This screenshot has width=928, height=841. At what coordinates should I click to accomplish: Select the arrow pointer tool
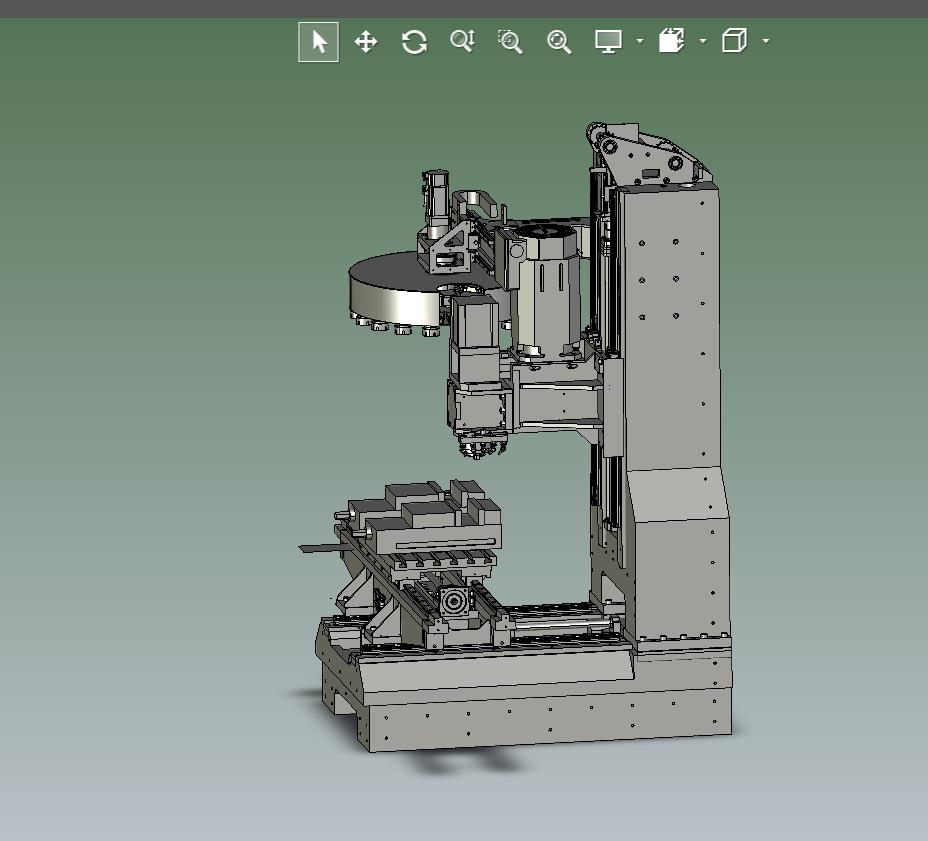pyautogui.click(x=319, y=42)
